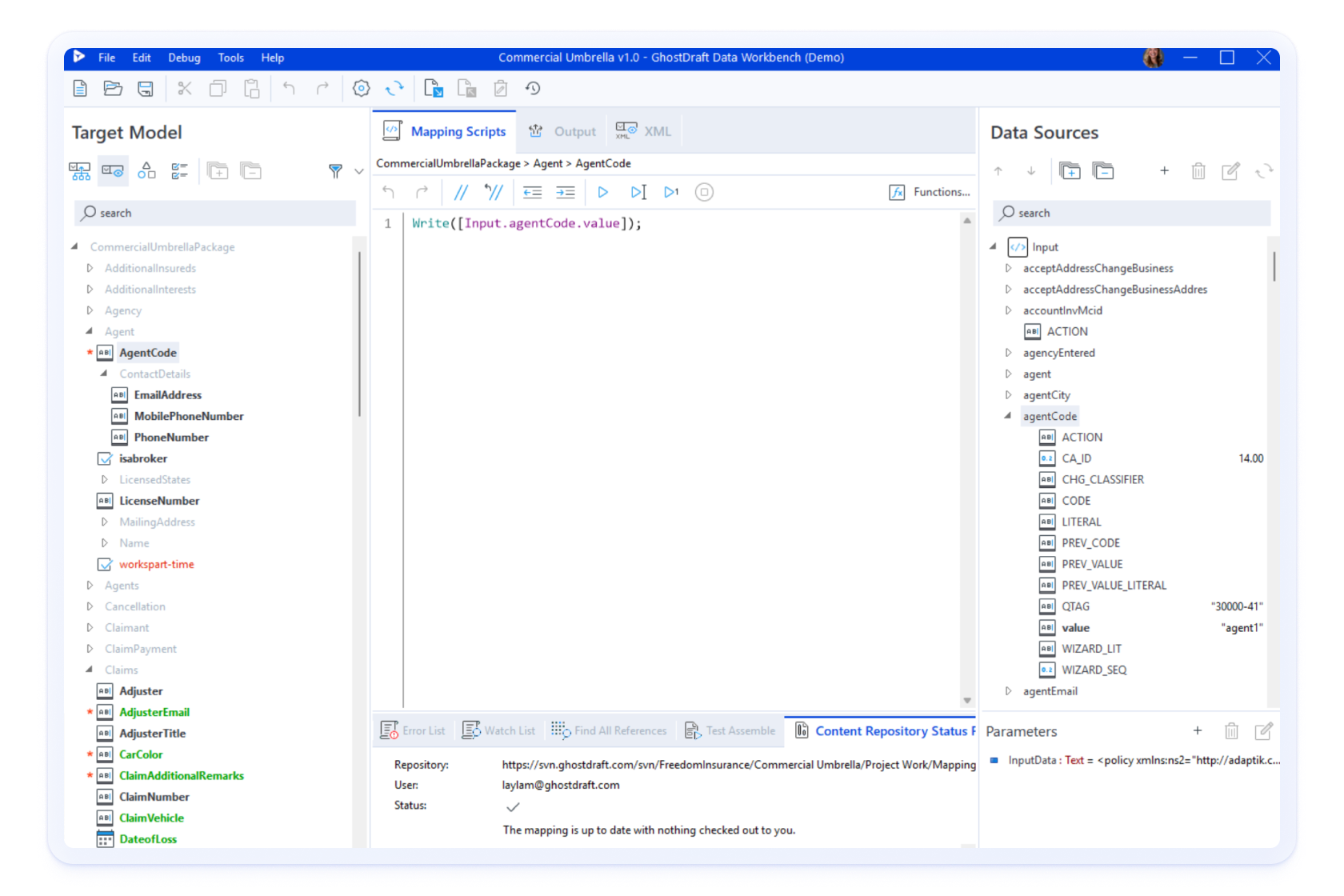Click the Decrease indent icon
The width and height of the screenshot is (1344, 896).
pos(532,192)
